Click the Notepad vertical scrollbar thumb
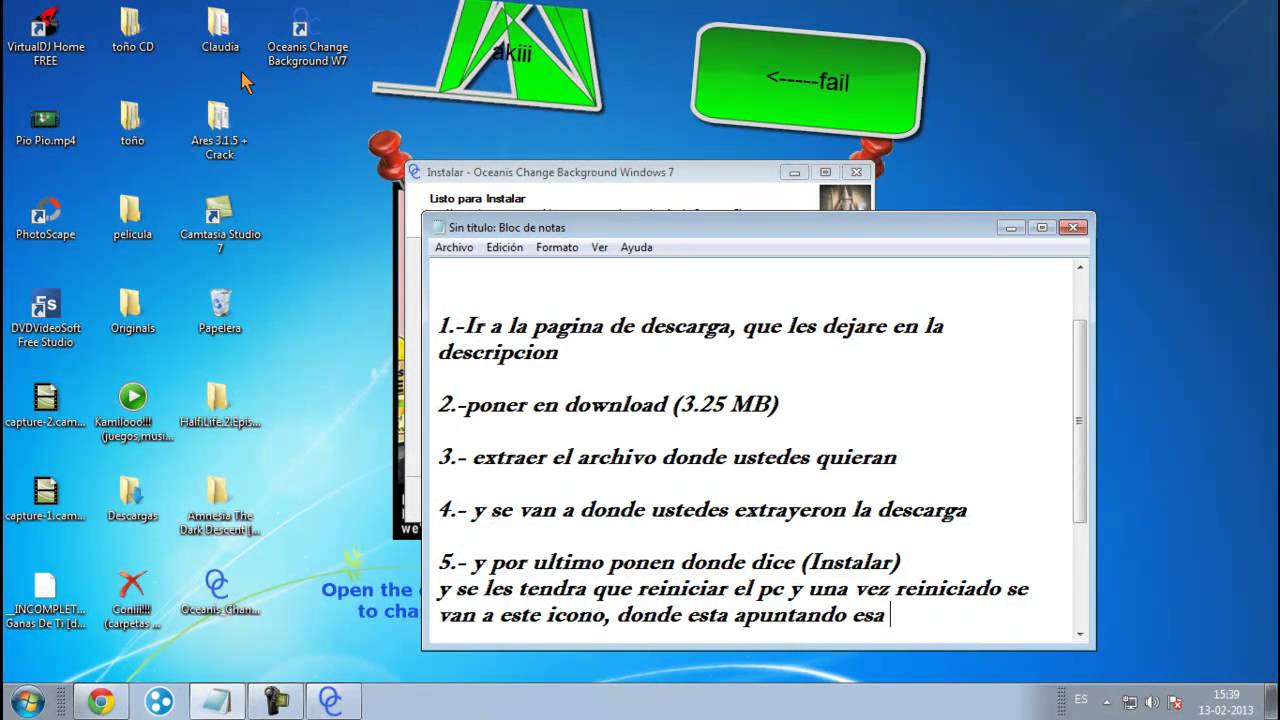This screenshot has height=720, width=1280. point(1080,421)
